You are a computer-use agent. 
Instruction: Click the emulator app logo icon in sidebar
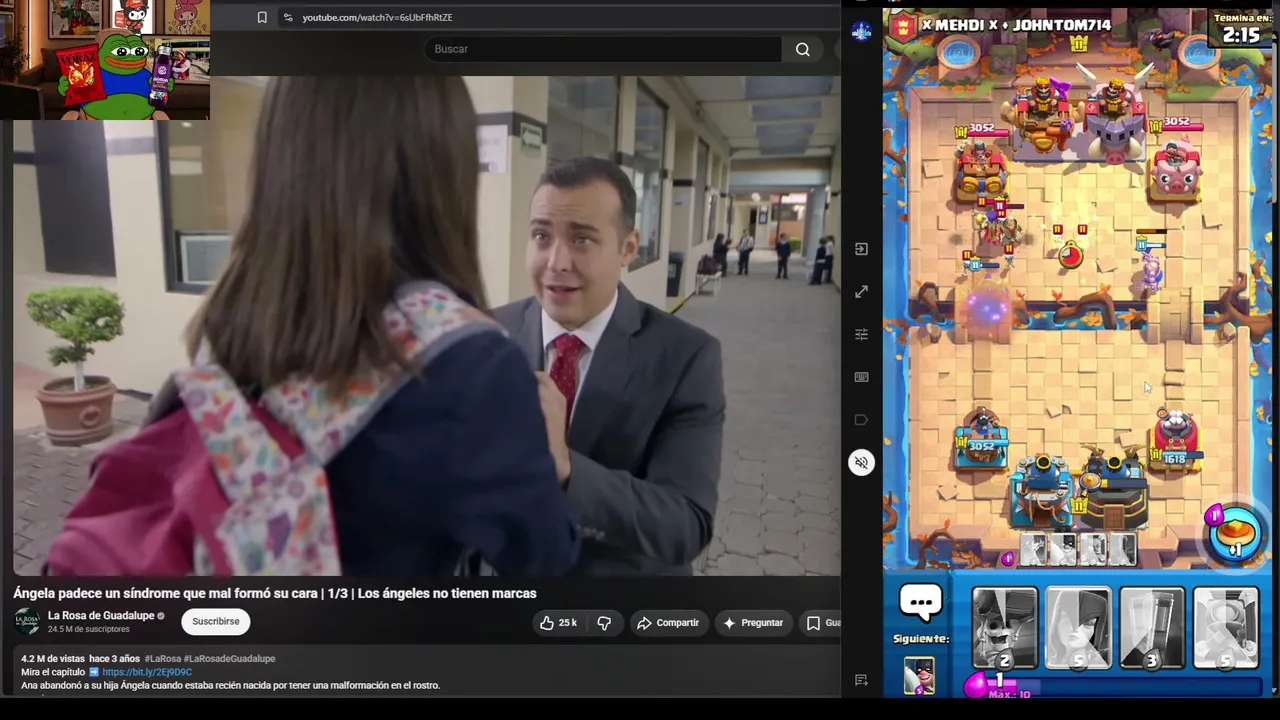[861, 31]
